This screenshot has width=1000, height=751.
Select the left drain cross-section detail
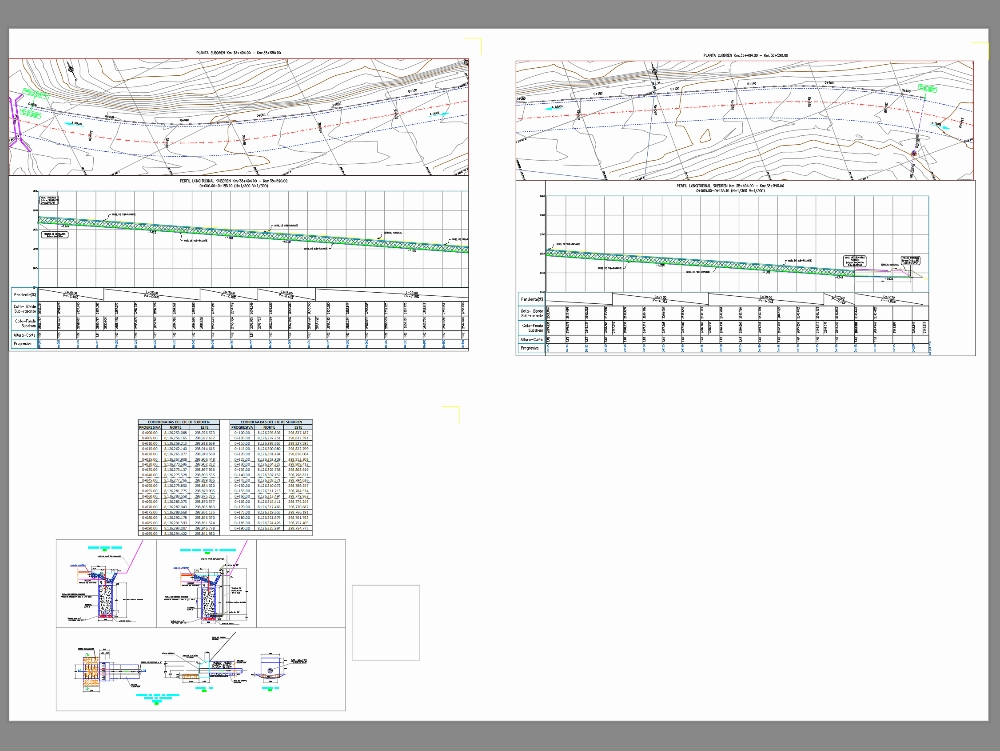[x=105, y=585]
